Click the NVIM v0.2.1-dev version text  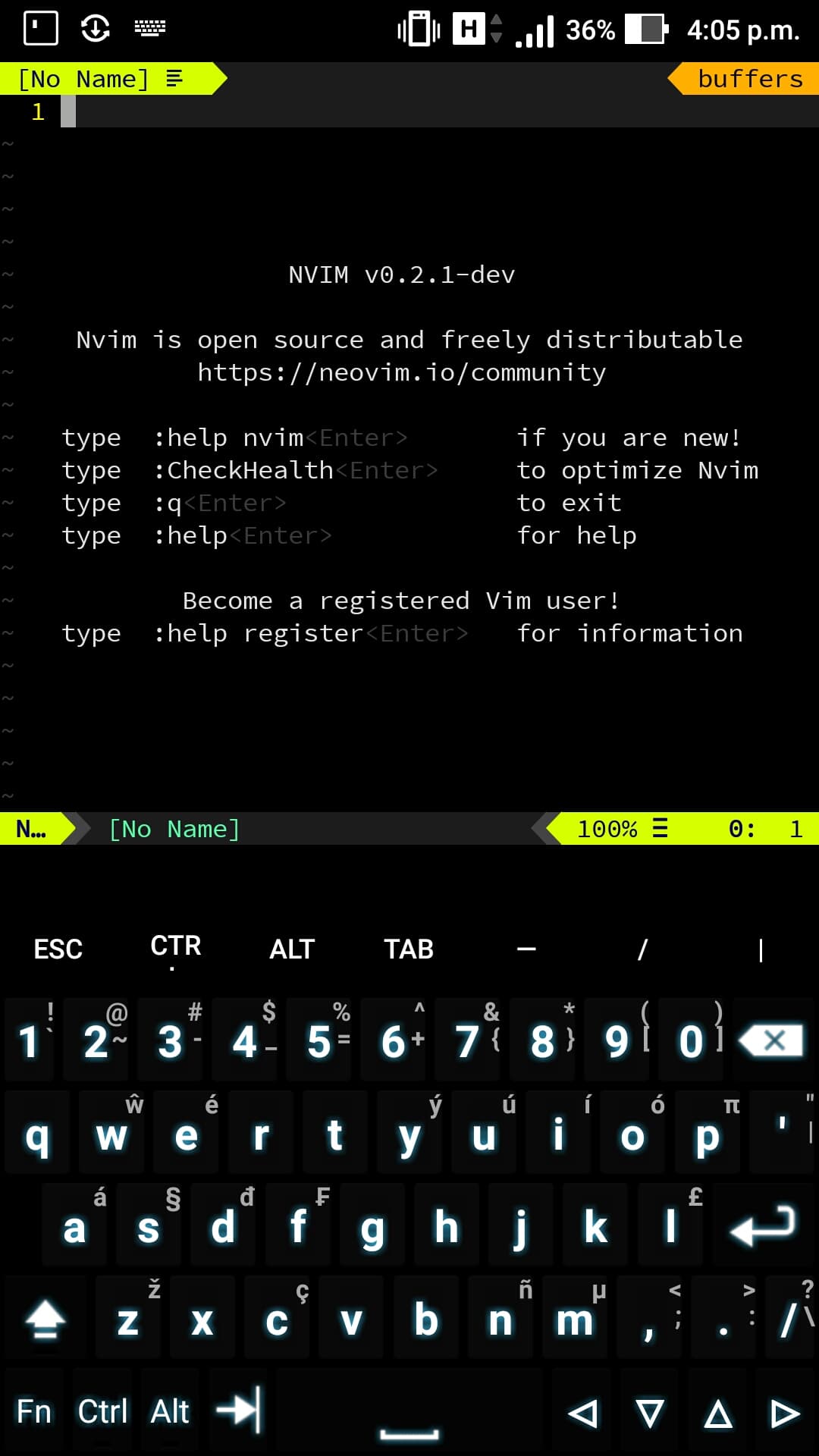click(402, 275)
